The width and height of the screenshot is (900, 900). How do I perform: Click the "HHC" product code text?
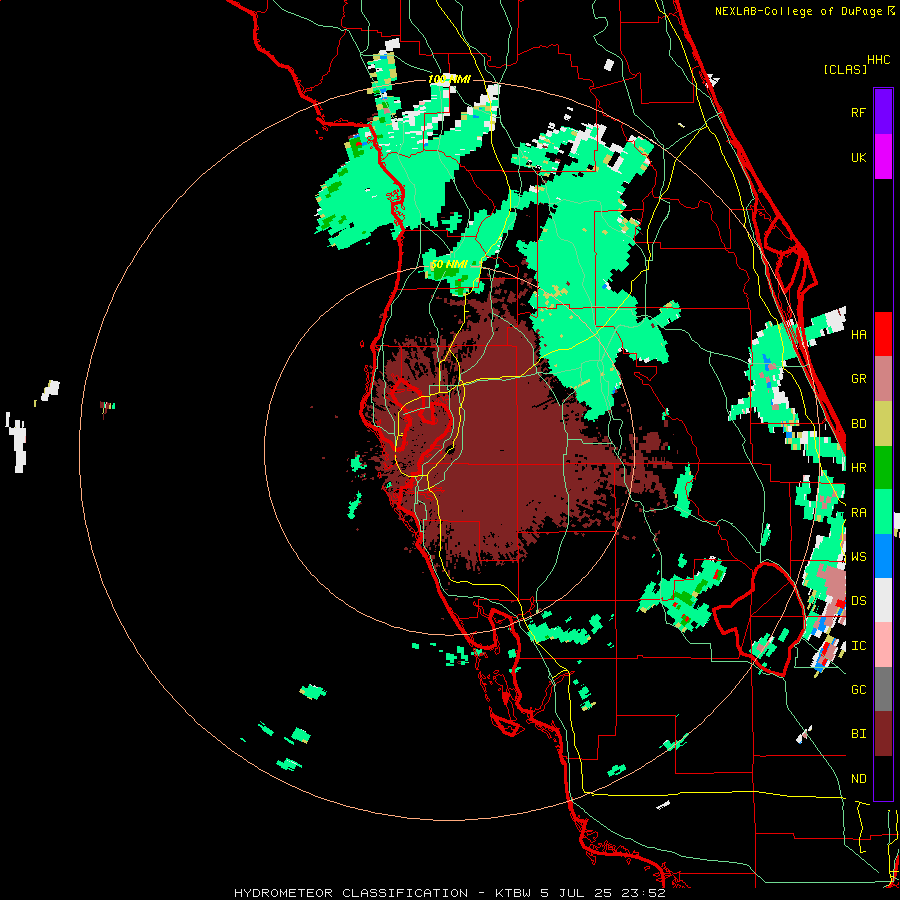[x=879, y=60]
